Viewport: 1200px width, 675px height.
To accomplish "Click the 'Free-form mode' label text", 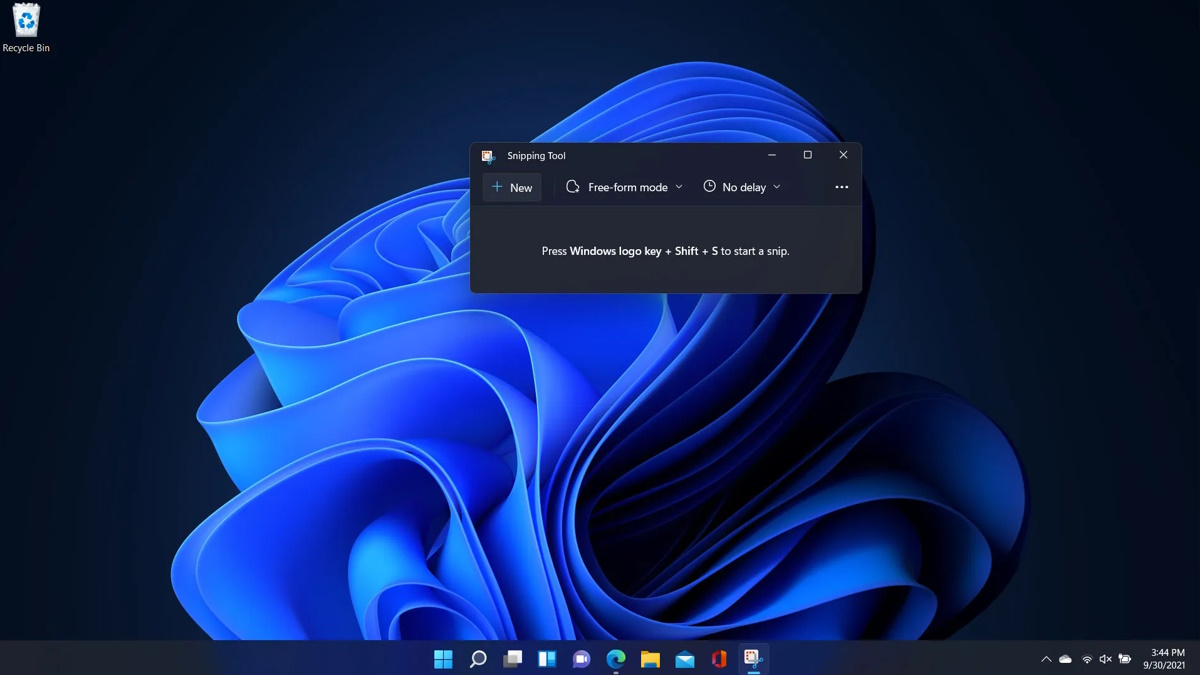I will [x=628, y=187].
